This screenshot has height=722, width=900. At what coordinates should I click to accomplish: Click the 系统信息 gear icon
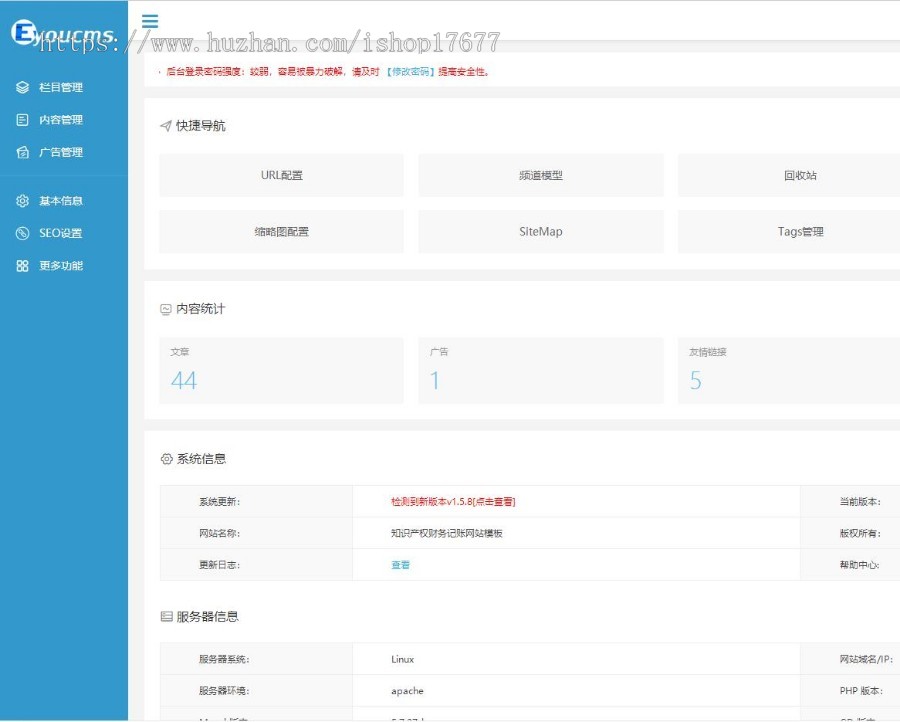pyautogui.click(x=166, y=459)
